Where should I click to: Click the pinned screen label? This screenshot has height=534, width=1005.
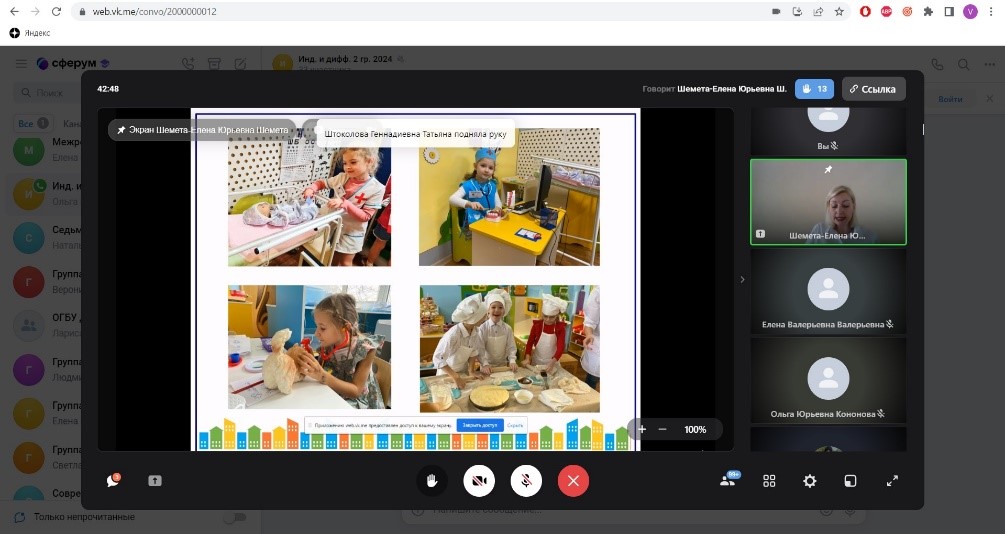[203, 130]
